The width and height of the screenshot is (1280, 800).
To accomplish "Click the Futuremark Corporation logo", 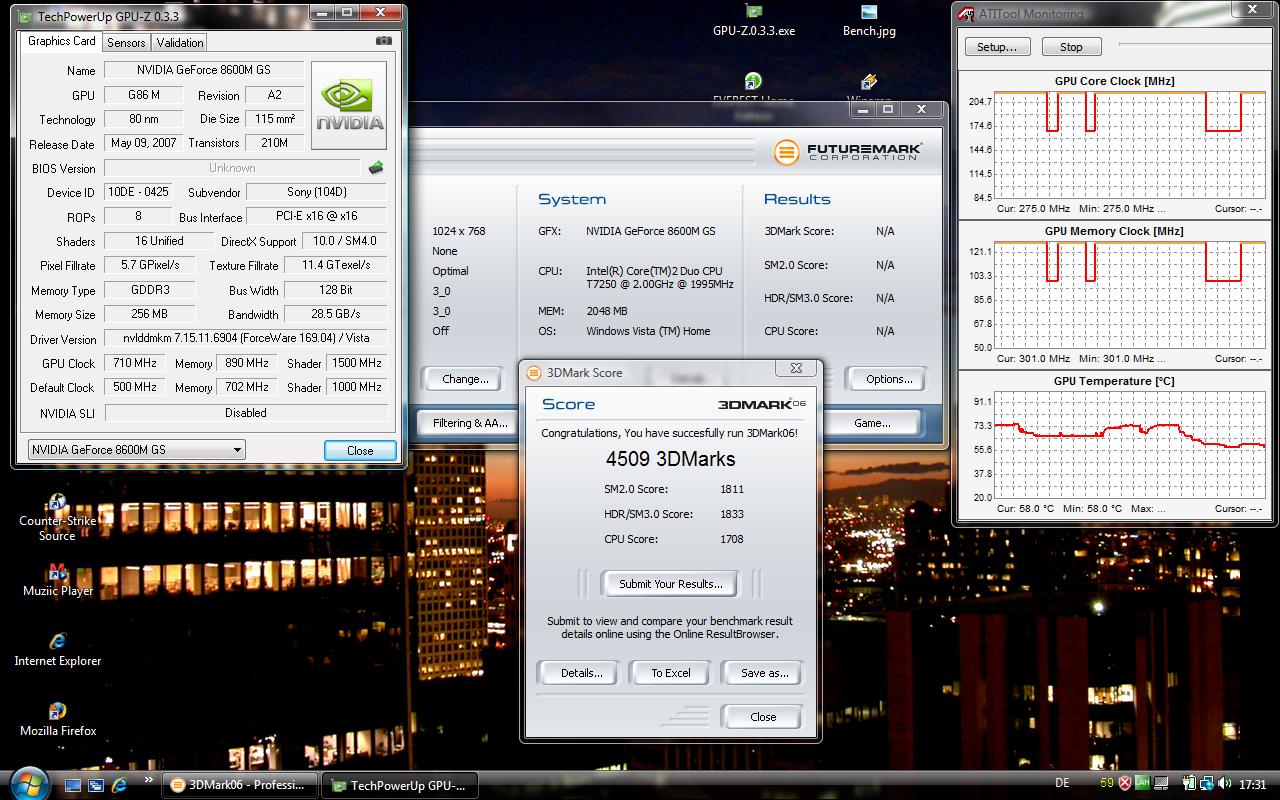I will 848,151.
